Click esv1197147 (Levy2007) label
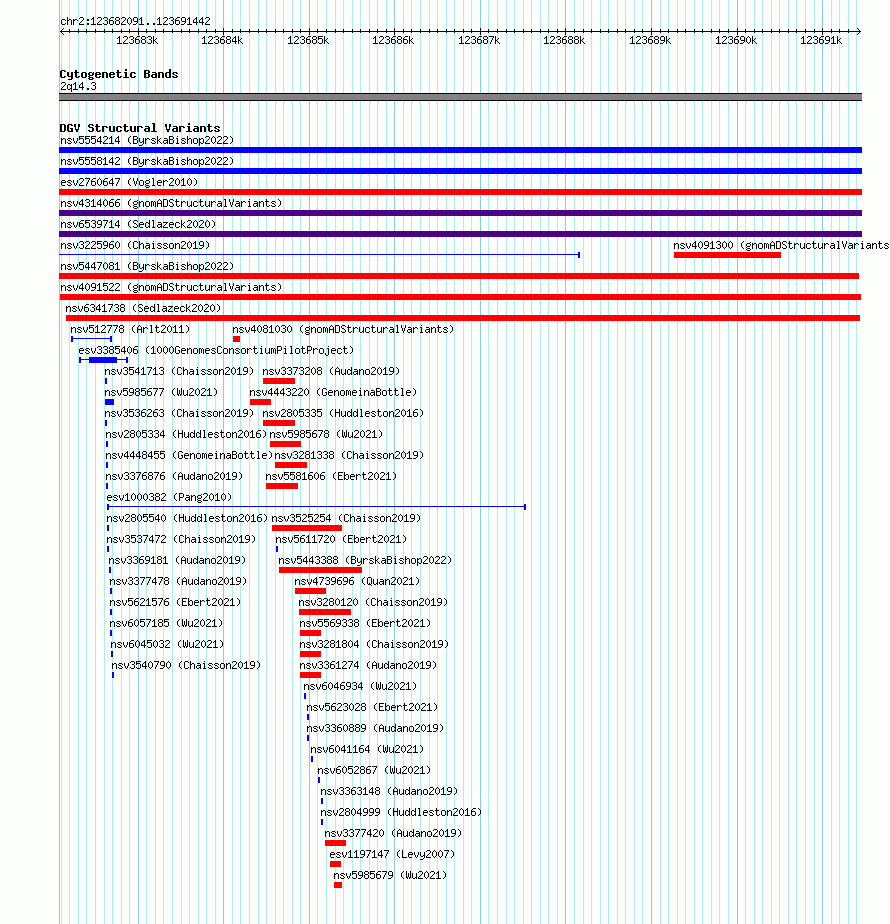The height and width of the screenshot is (924, 890). pos(393,854)
